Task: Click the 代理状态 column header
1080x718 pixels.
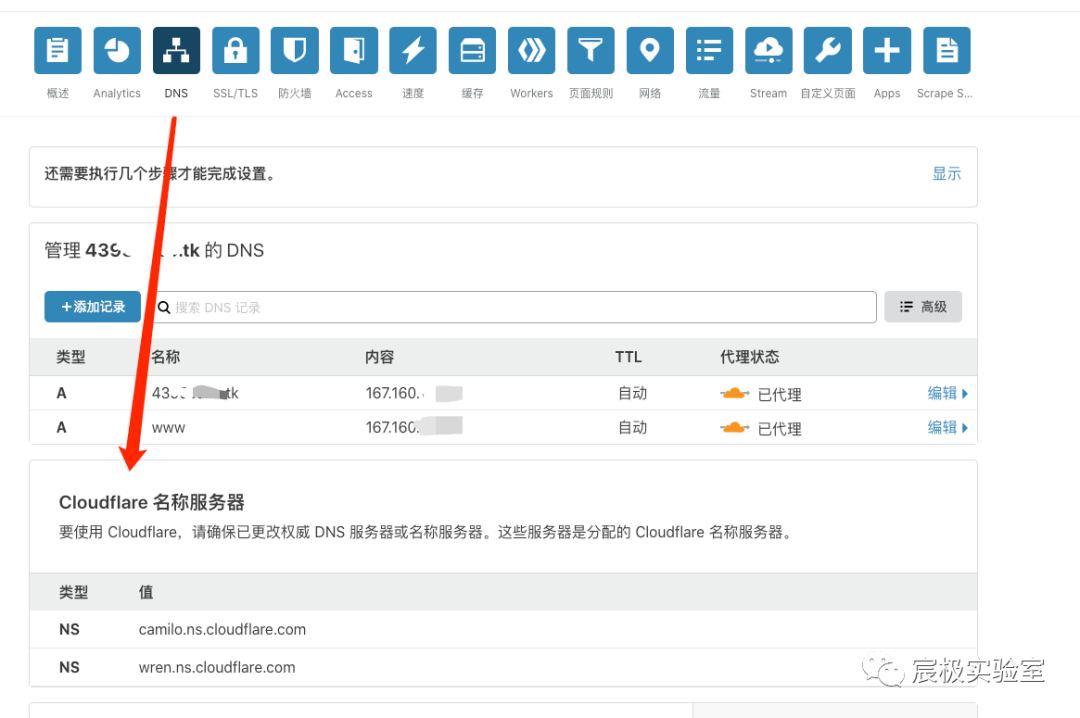Action: tap(749, 357)
